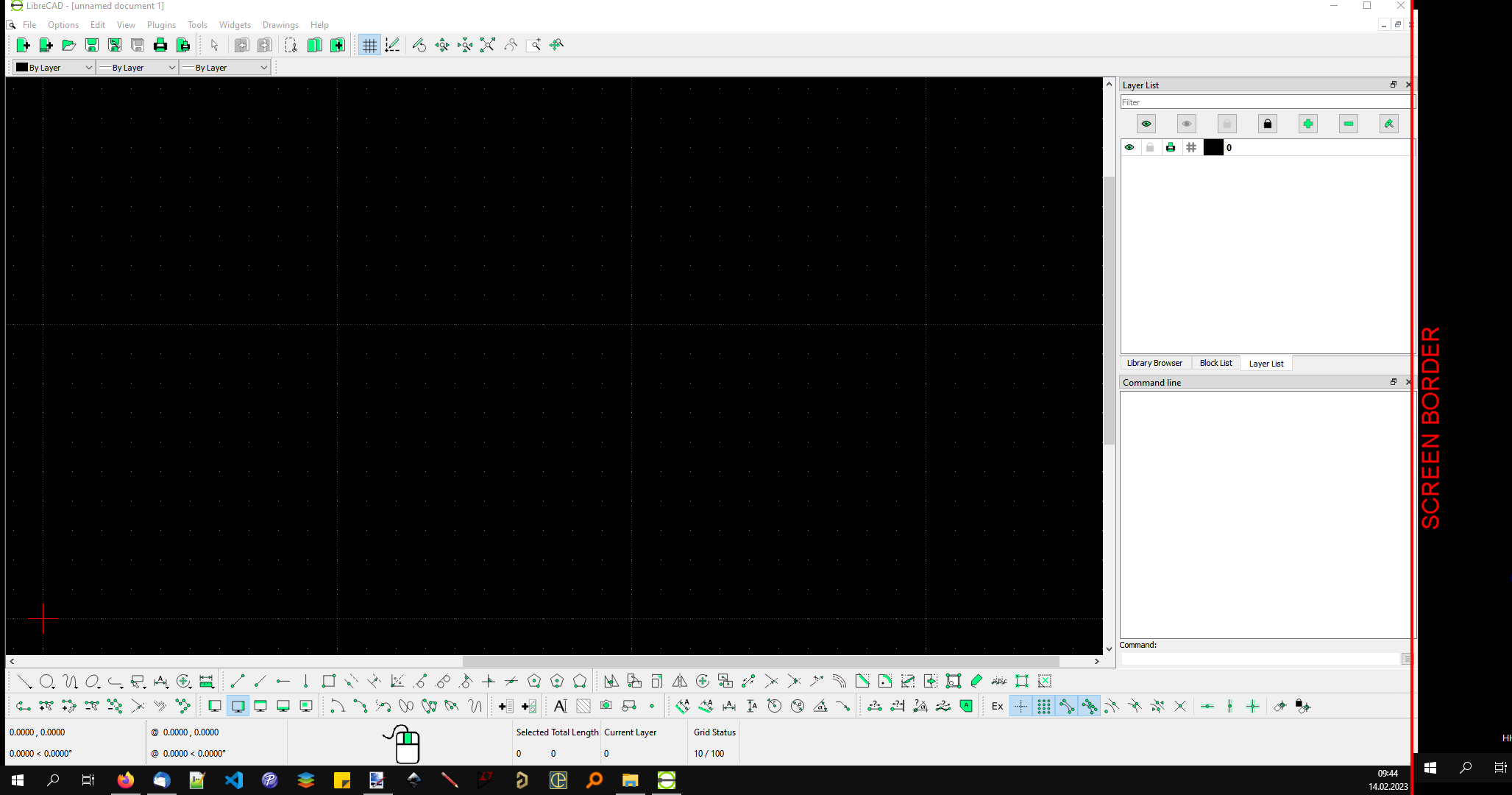Select the Circle tool
Image resolution: width=1512 pixels, height=795 pixels.
[47, 681]
